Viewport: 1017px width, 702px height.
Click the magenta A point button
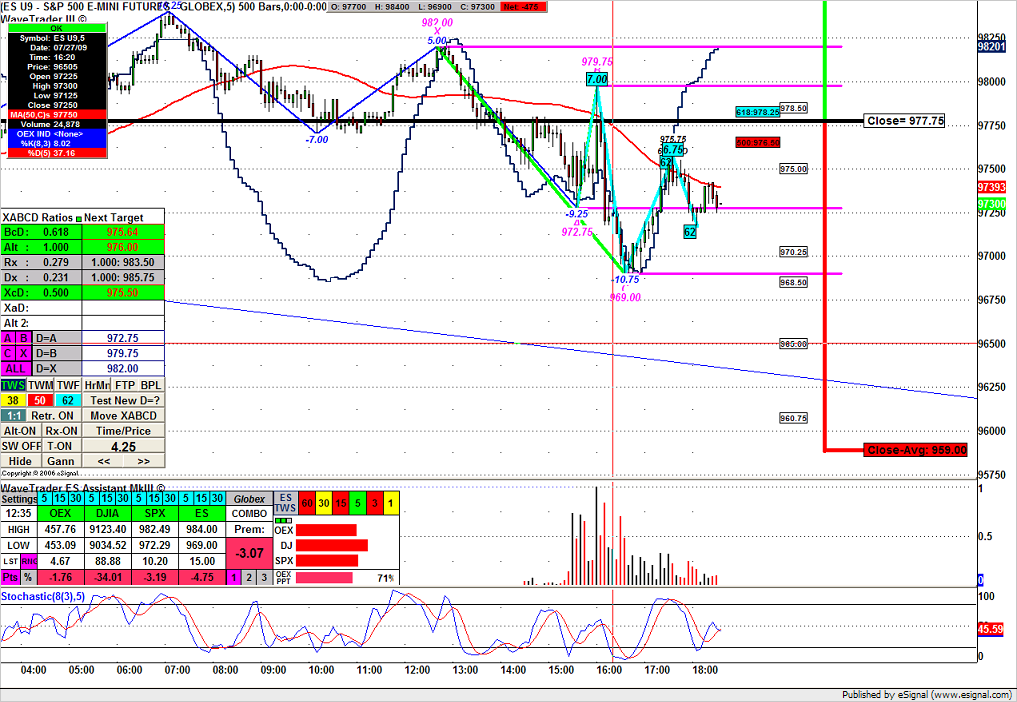click(x=8, y=339)
